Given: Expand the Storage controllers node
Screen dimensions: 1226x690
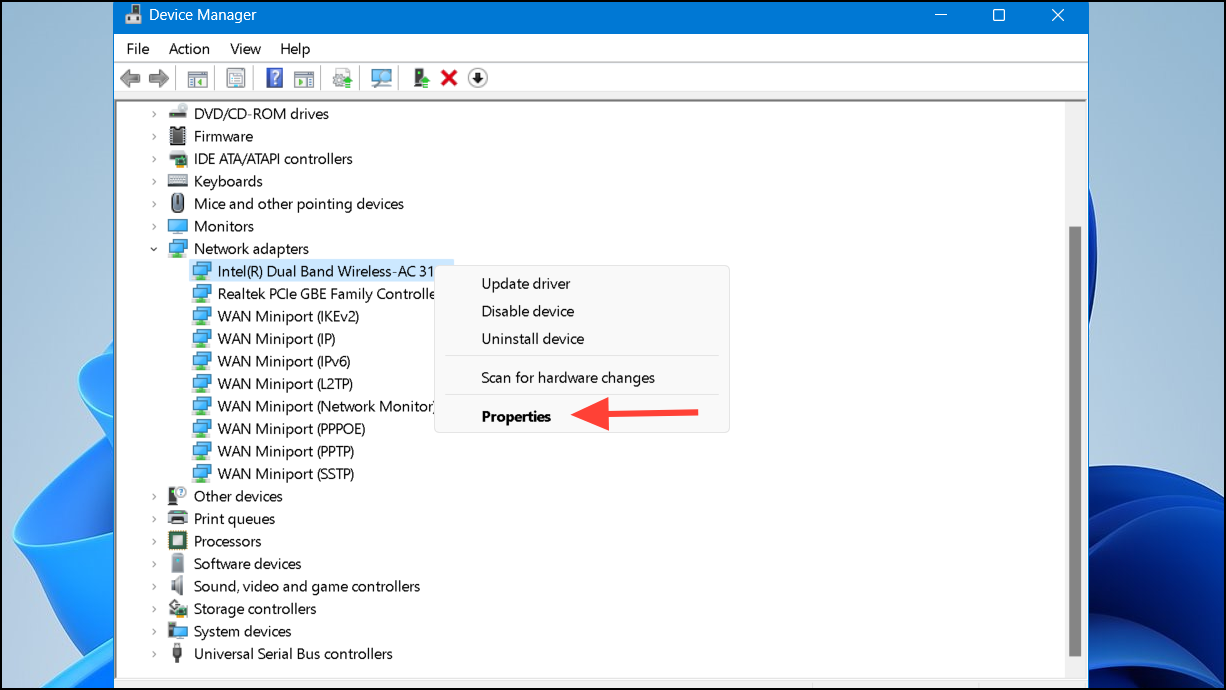Looking at the screenshot, I should point(154,609).
